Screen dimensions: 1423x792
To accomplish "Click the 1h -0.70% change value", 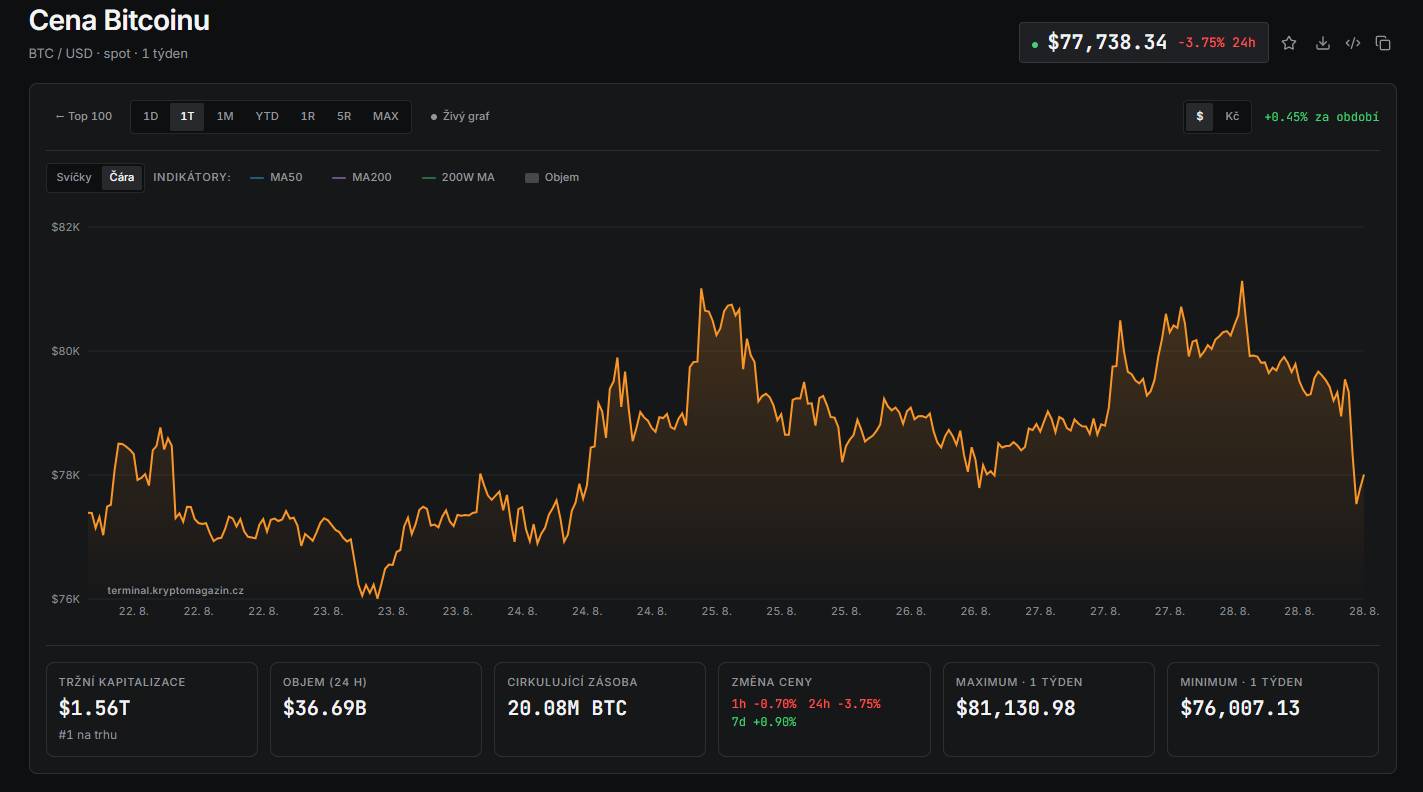I will pos(764,704).
